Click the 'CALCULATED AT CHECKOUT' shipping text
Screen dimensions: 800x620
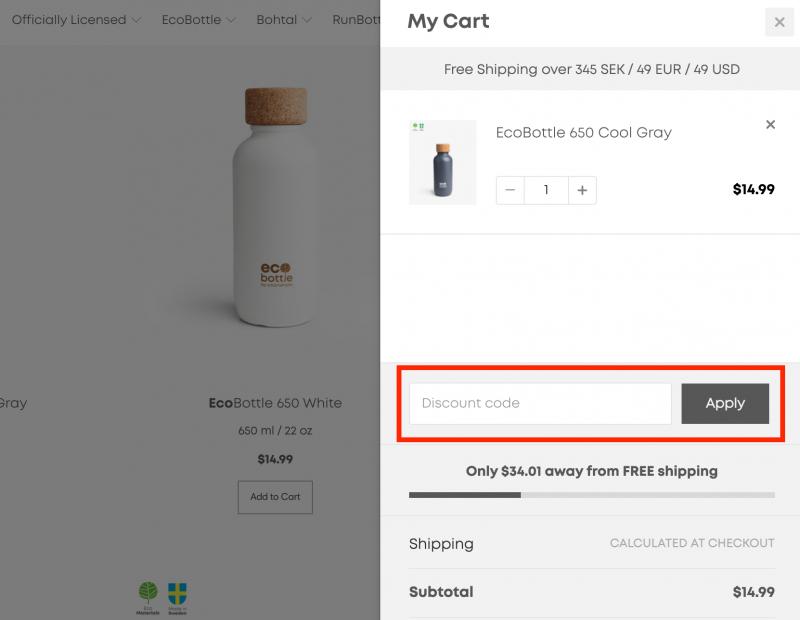click(x=692, y=543)
